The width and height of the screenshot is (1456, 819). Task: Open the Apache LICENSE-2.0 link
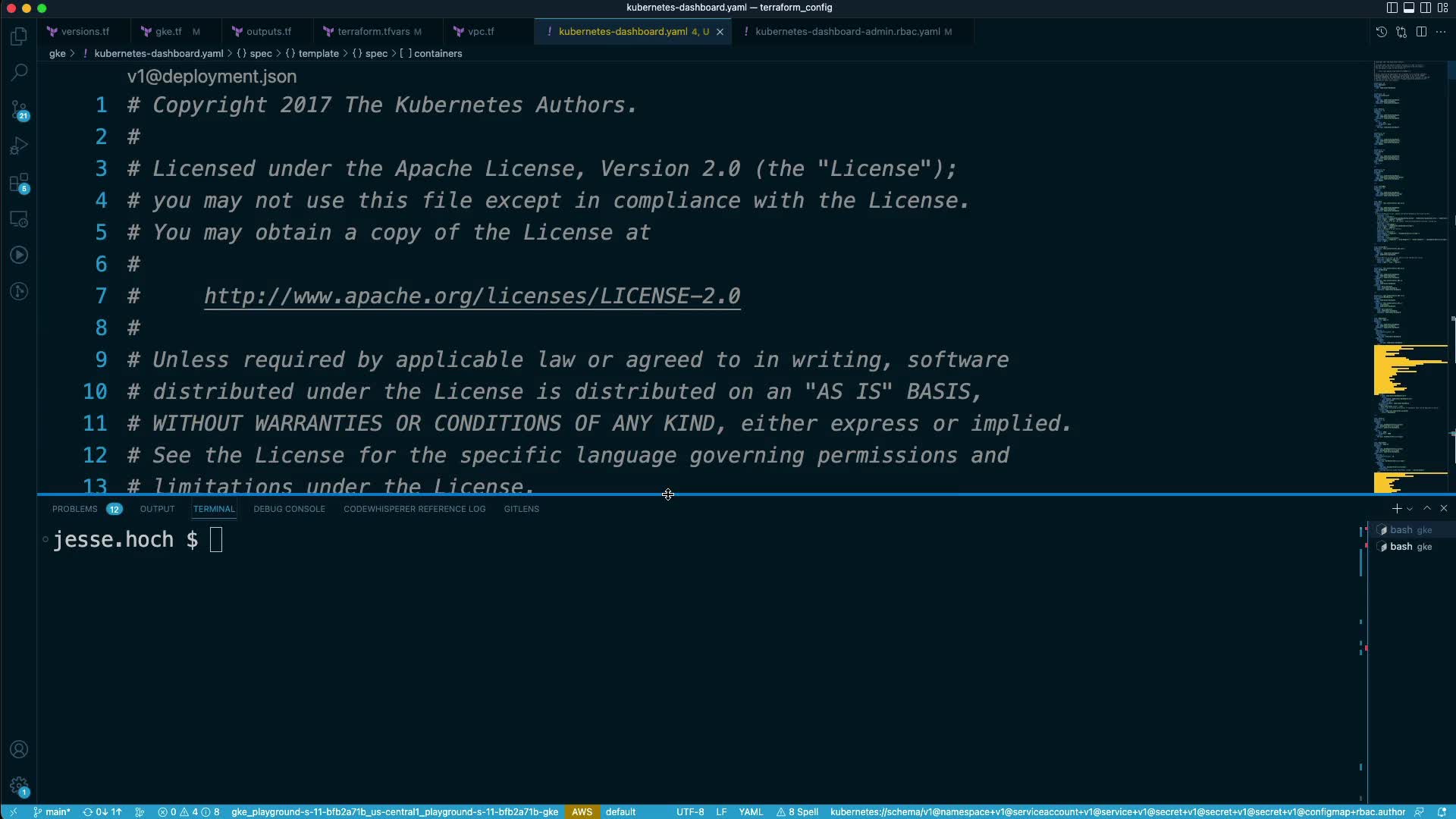472,296
